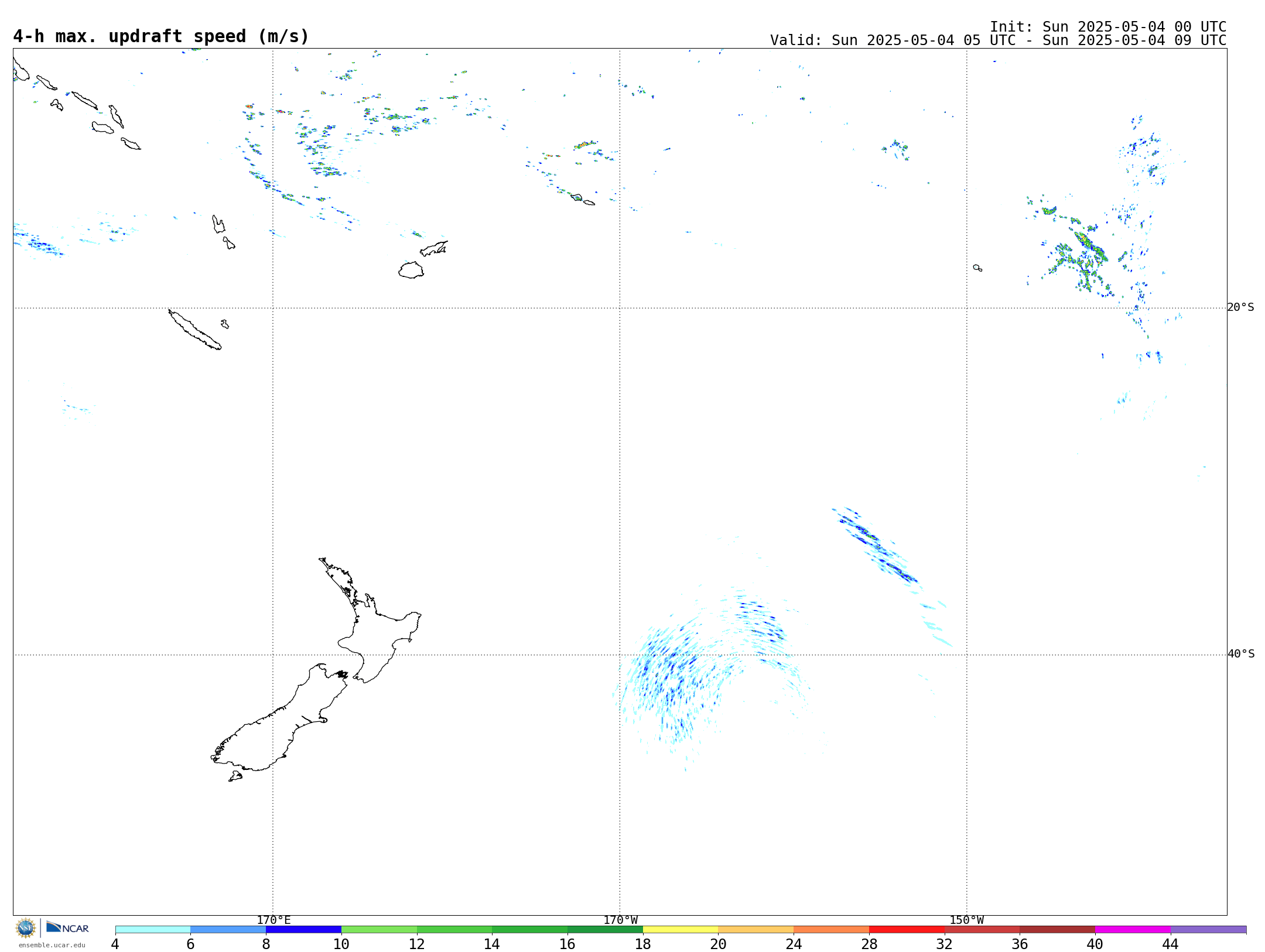Click the yellow 18-20 color swatch
This screenshot has height=952, width=1265.
681,930
